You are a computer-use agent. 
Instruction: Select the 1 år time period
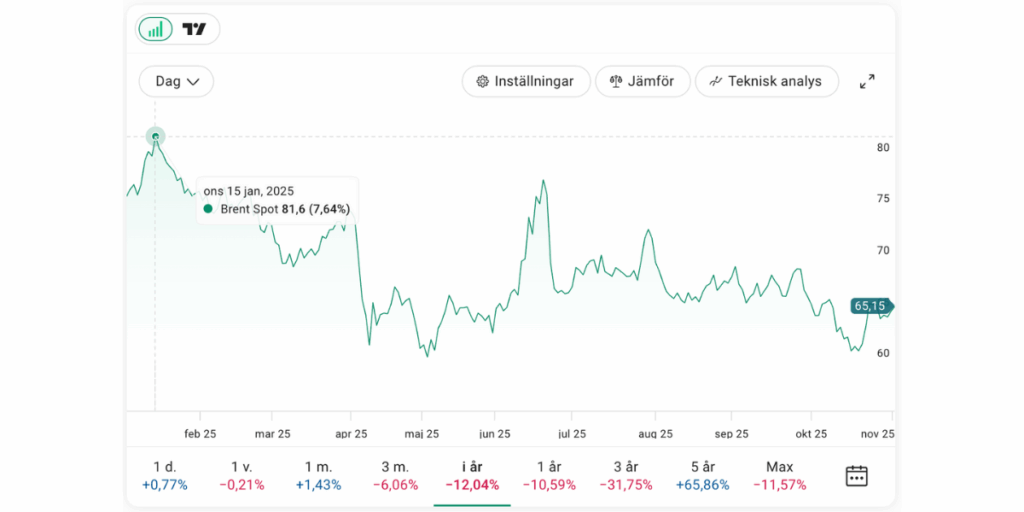click(x=548, y=476)
